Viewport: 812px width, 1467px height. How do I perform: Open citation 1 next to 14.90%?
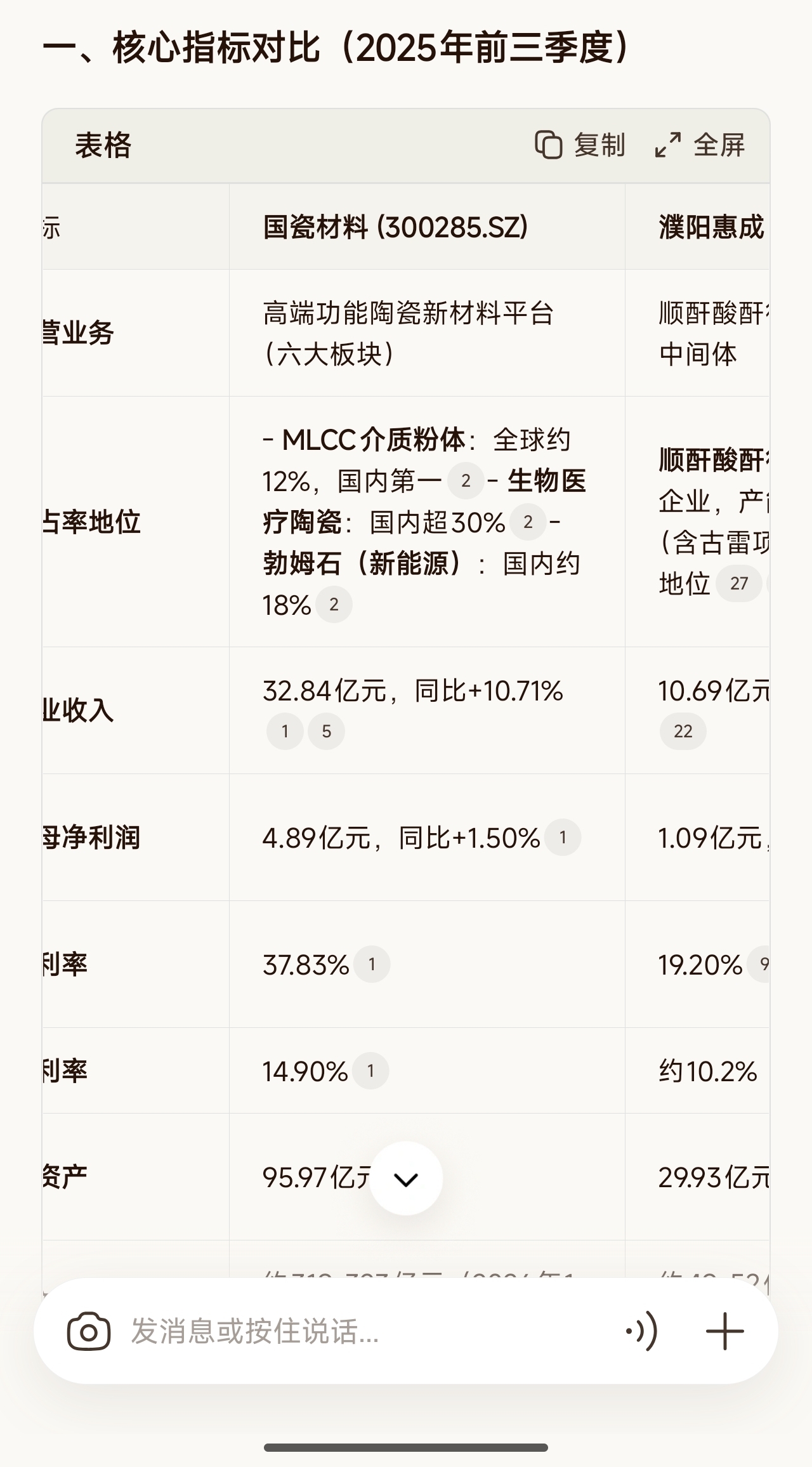coord(370,1071)
